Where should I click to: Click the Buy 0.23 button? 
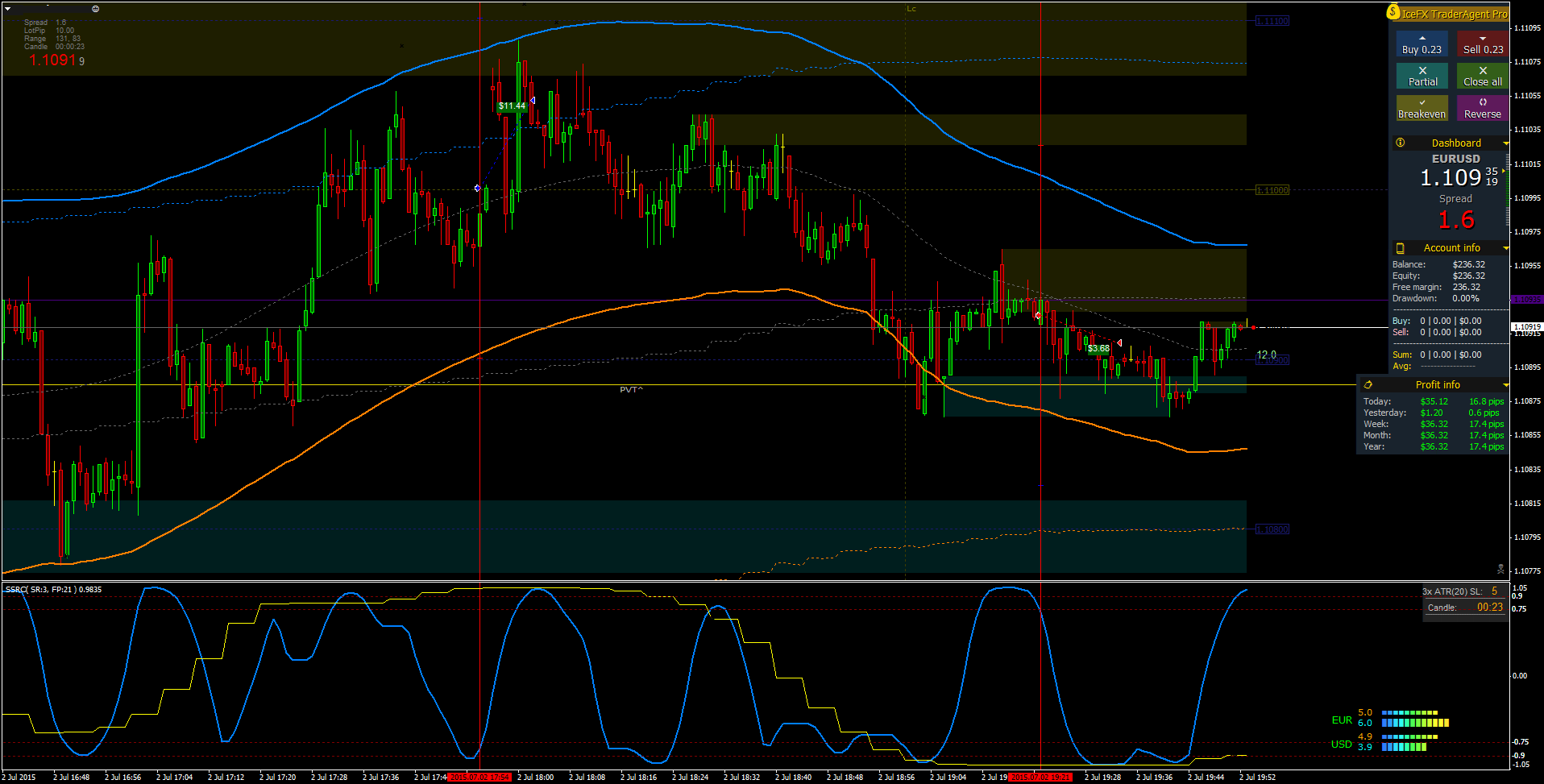click(1422, 44)
